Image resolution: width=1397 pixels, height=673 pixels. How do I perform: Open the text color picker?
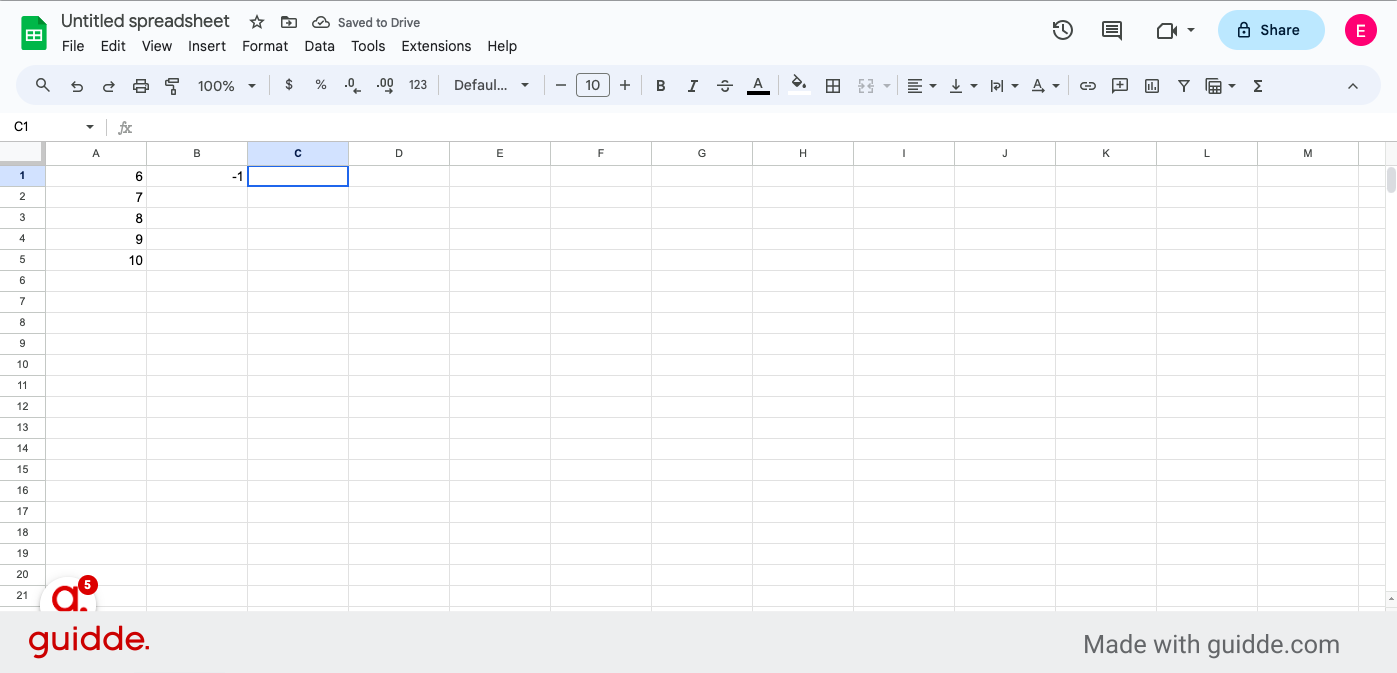pyautogui.click(x=758, y=85)
